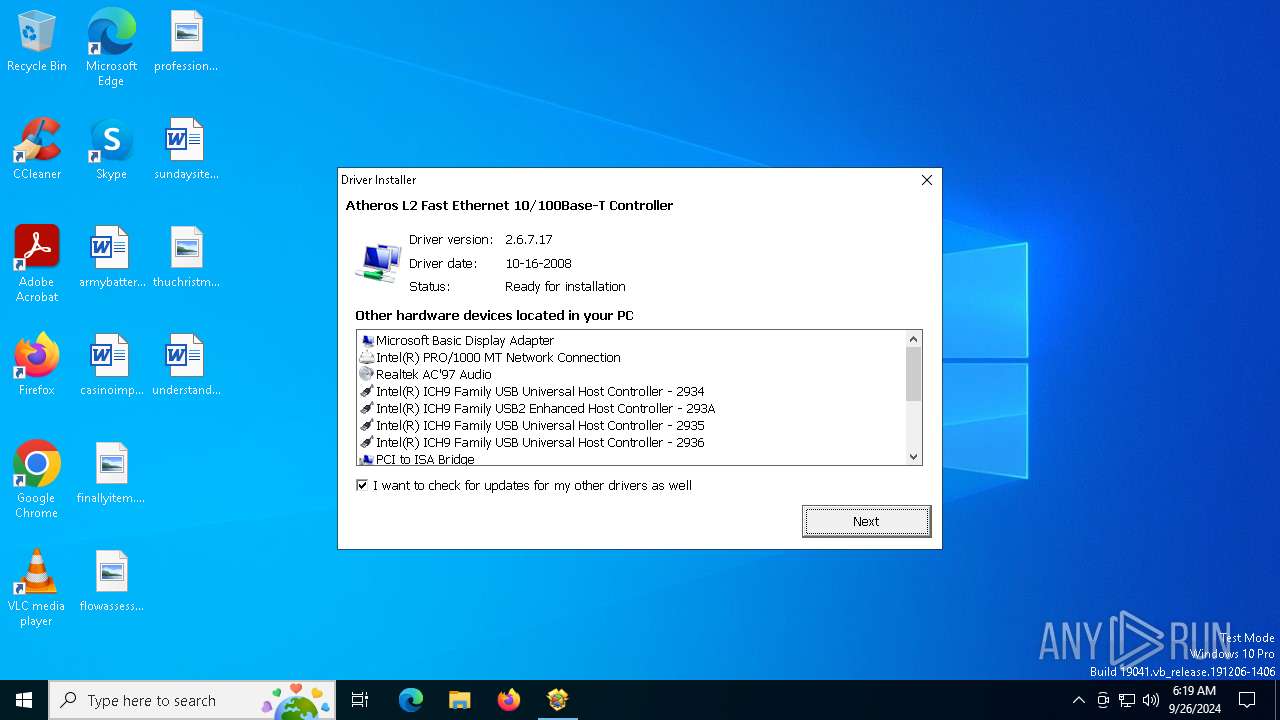1280x720 pixels.
Task: Select the profession... image file on desktop
Action: [x=186, y=42]
